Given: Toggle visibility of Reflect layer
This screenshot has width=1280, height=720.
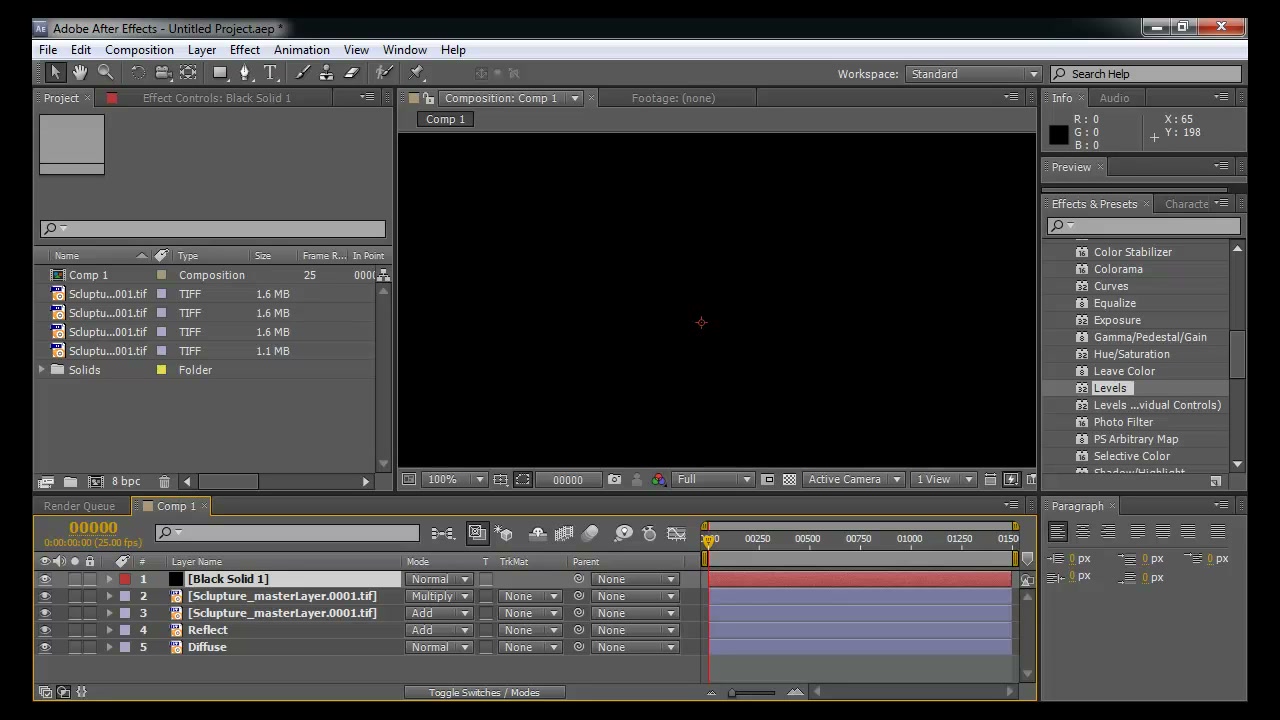Looking at the screenshot, I should [x=45, y=630].
